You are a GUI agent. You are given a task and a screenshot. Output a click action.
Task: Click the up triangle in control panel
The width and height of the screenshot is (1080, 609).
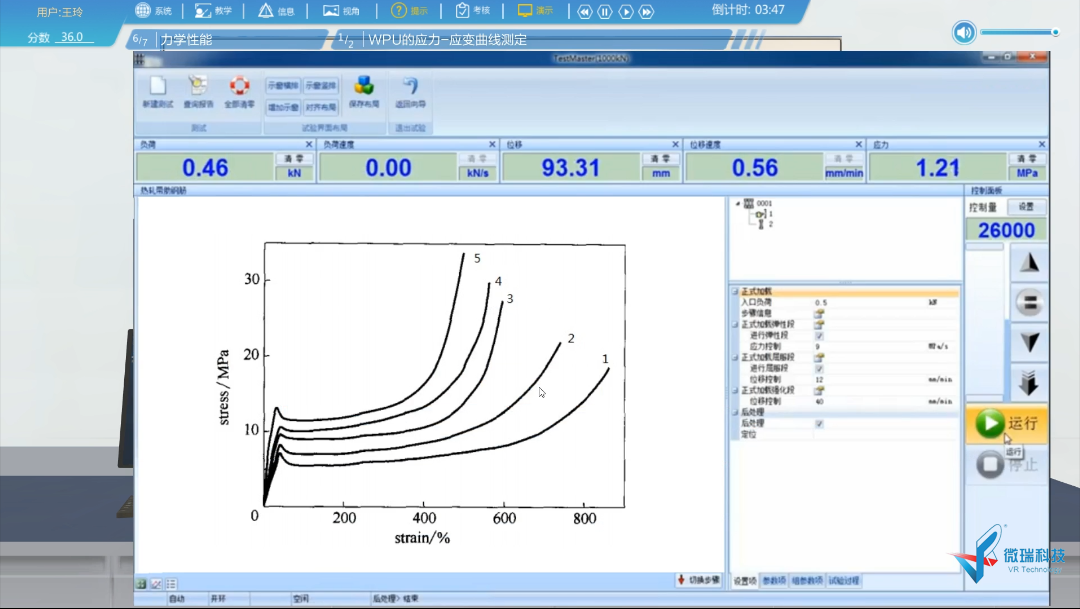click(1029, 262)
